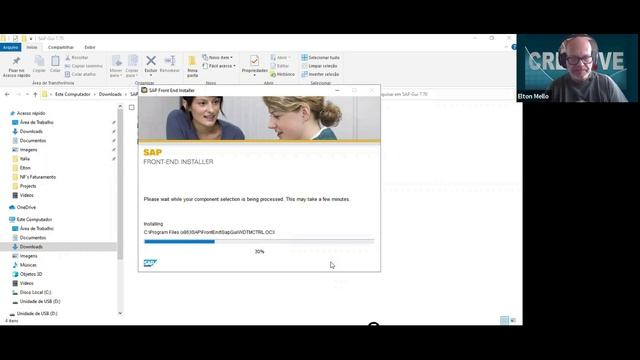Toggle the select-all checkbox in the file list

click(131, 107)
